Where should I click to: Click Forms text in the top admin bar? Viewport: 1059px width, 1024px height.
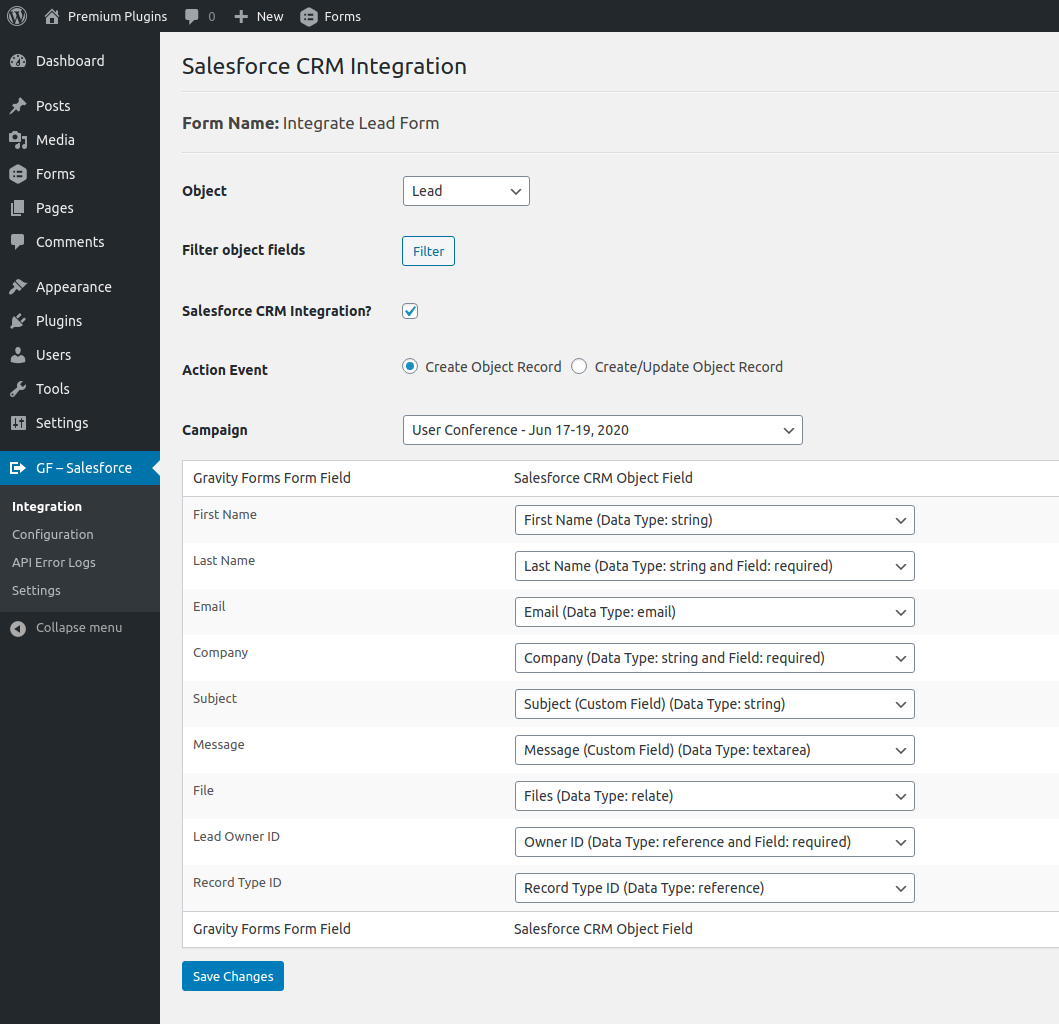click(x=342, y=16)
